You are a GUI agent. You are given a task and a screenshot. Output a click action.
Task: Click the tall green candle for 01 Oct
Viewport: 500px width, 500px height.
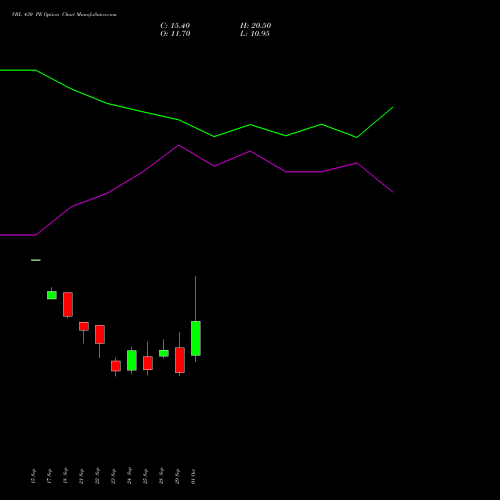[196, 338]
